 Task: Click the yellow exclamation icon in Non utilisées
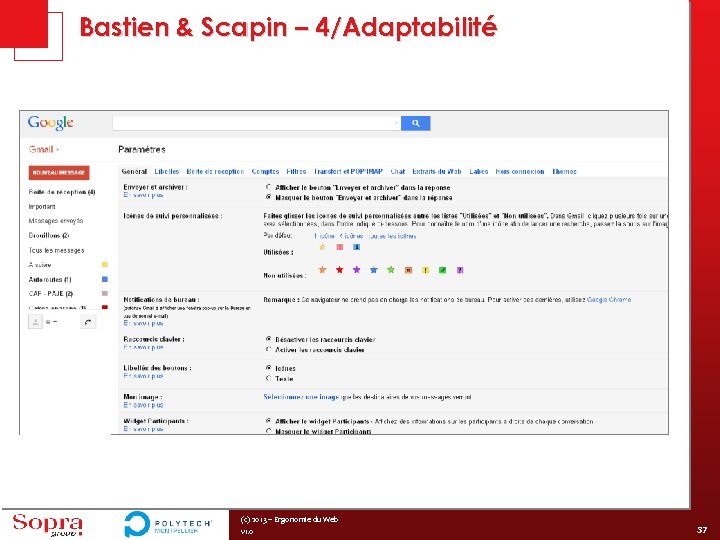[x=425, y=270]
